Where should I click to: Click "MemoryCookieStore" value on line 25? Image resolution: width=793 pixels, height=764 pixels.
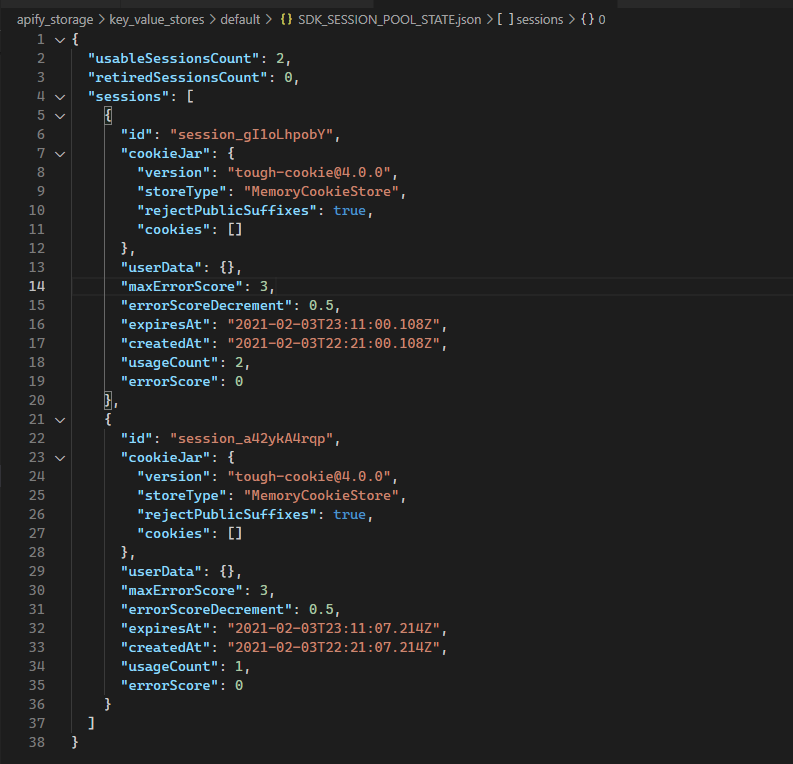(x=321, y=496)
